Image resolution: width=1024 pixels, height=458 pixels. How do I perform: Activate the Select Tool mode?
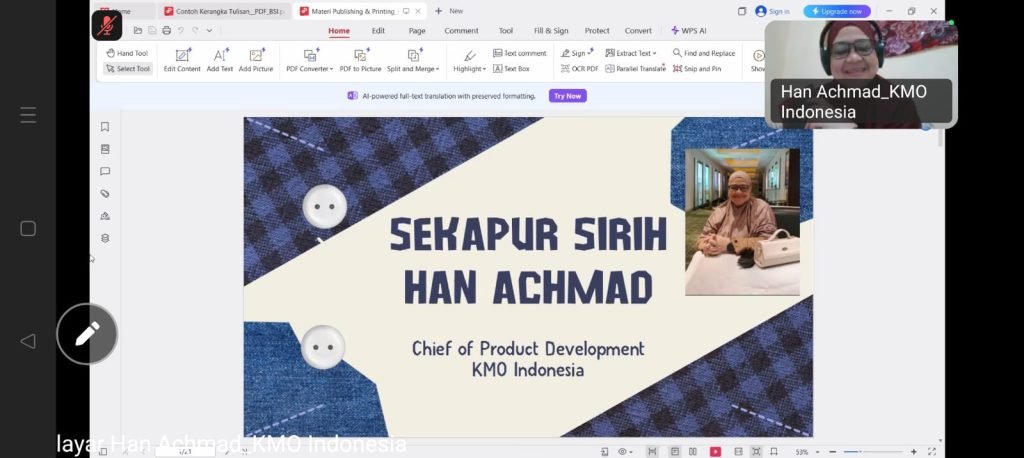(x=128, y=69)
